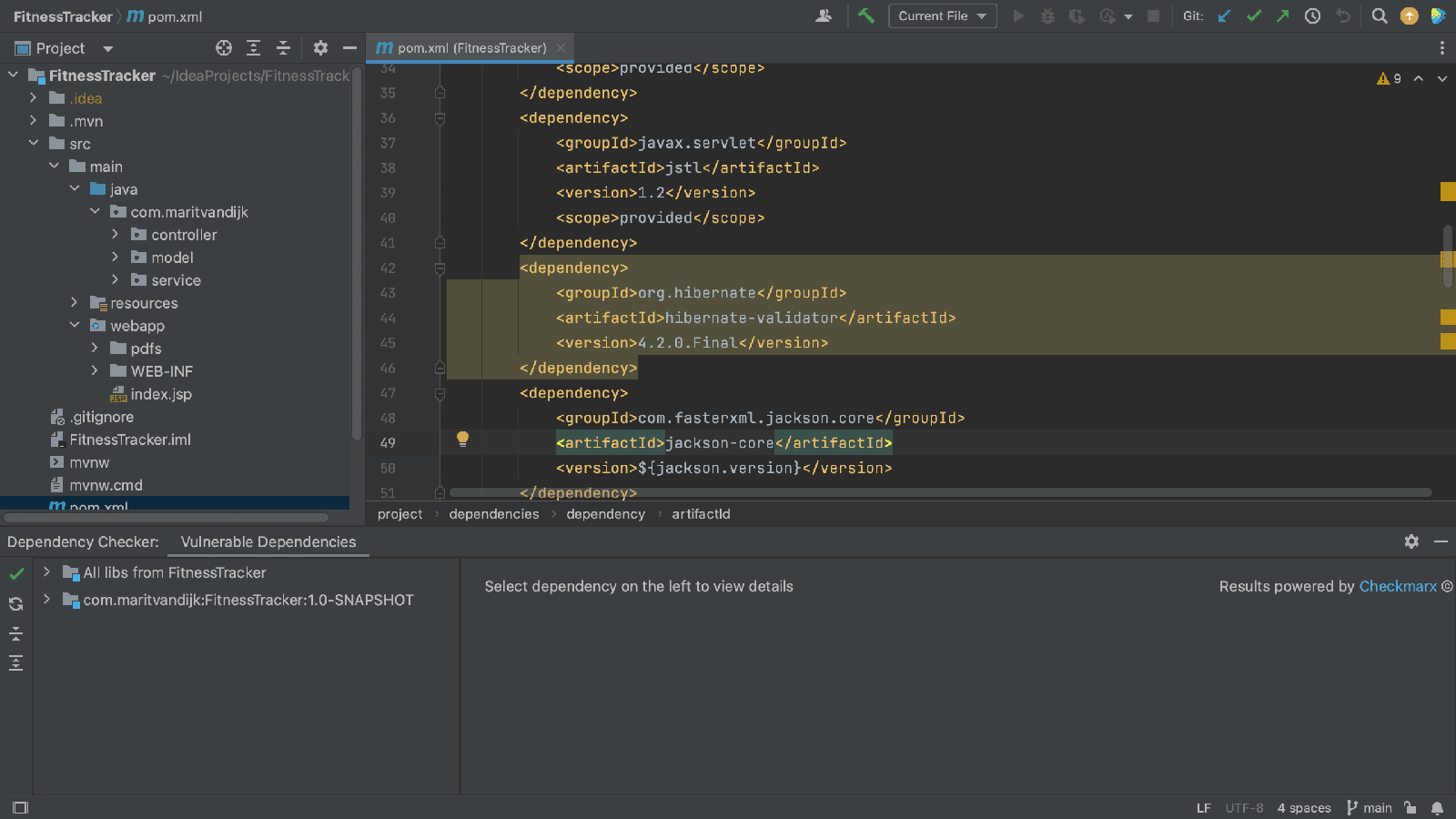Click the Run play button
The width and height of the screenshot is (1456, 819).
click(x=1018, y=16)
